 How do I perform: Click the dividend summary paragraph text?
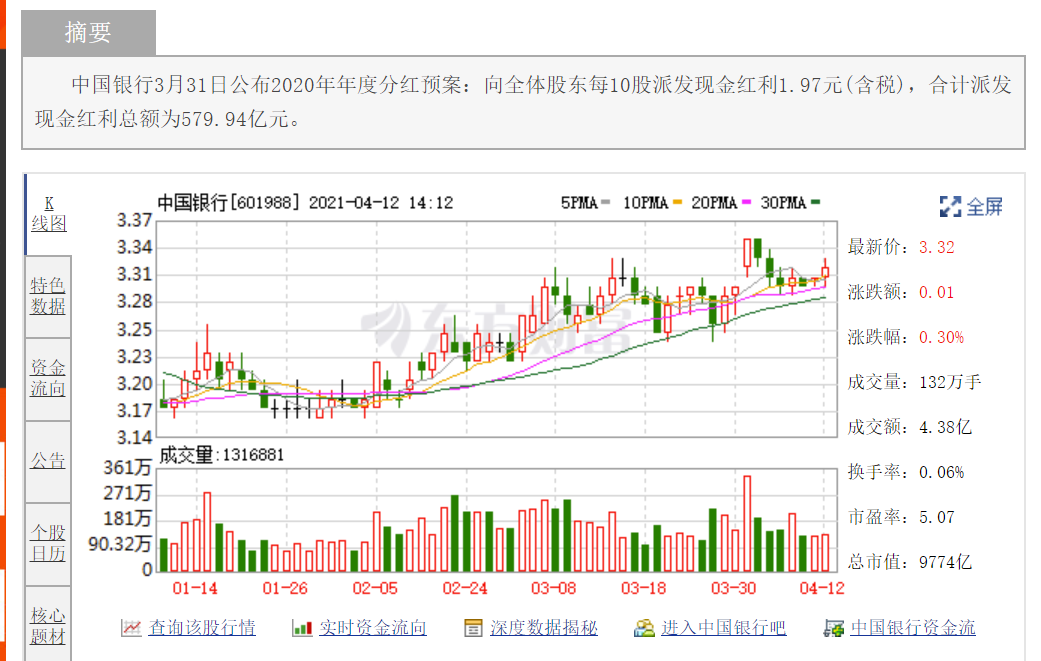point(523,102)
